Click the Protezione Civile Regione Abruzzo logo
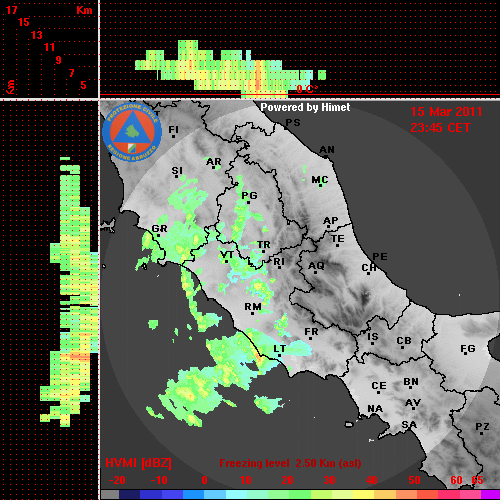500x500 pixels. click(x=132, y=132)
